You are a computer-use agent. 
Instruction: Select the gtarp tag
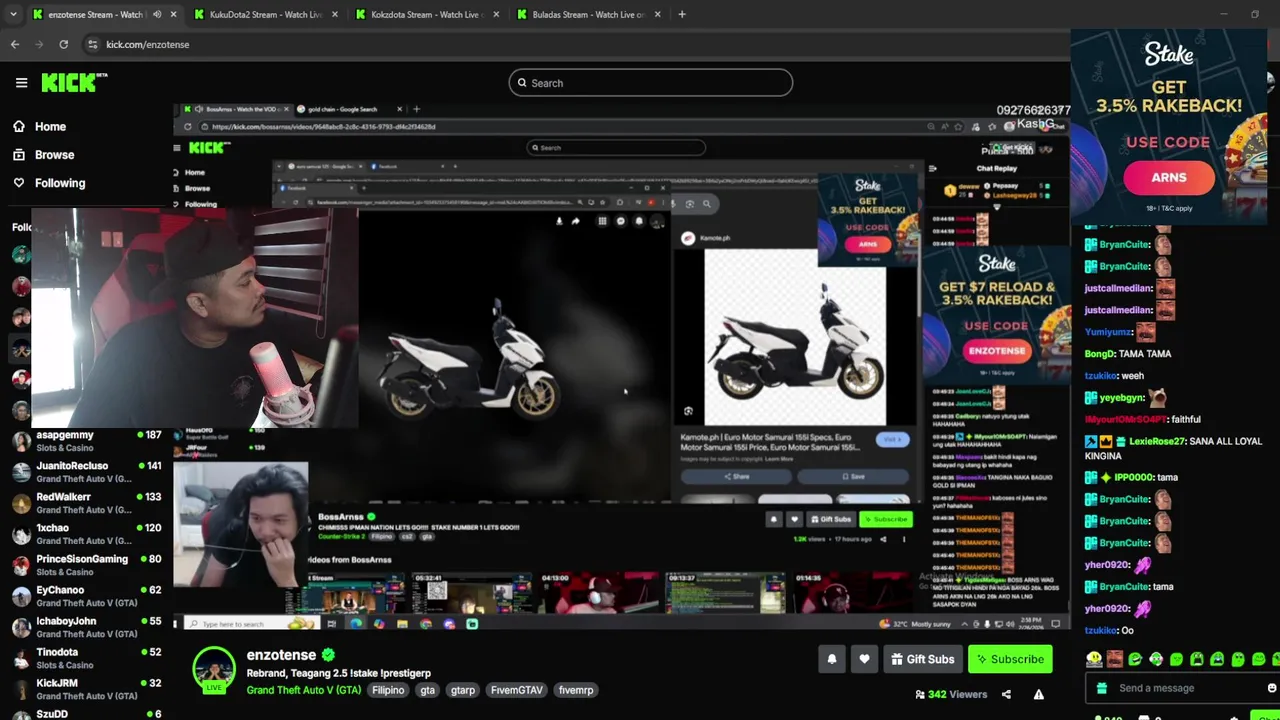point(462,690)
